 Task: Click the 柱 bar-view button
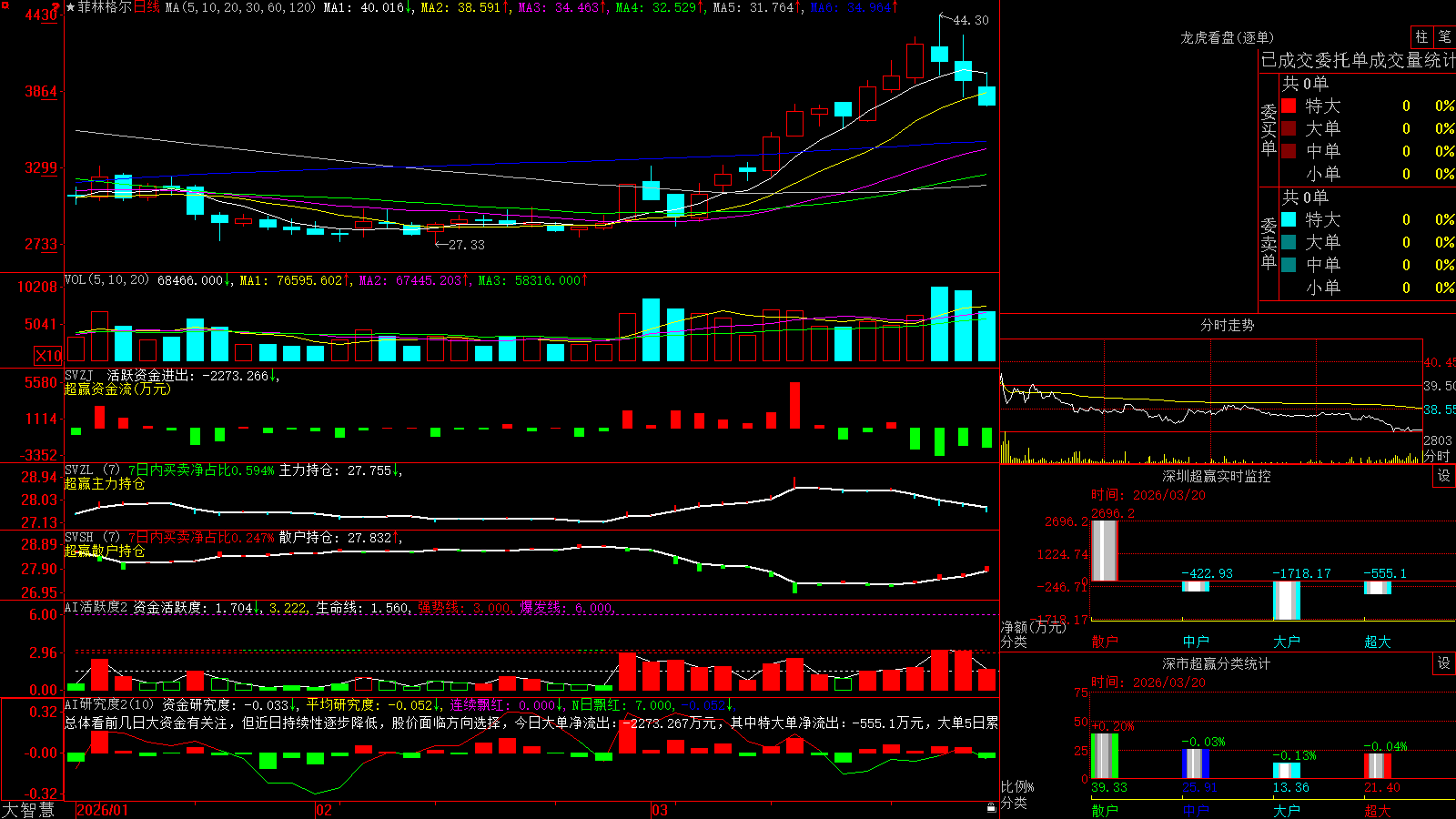pos(1421,37)
